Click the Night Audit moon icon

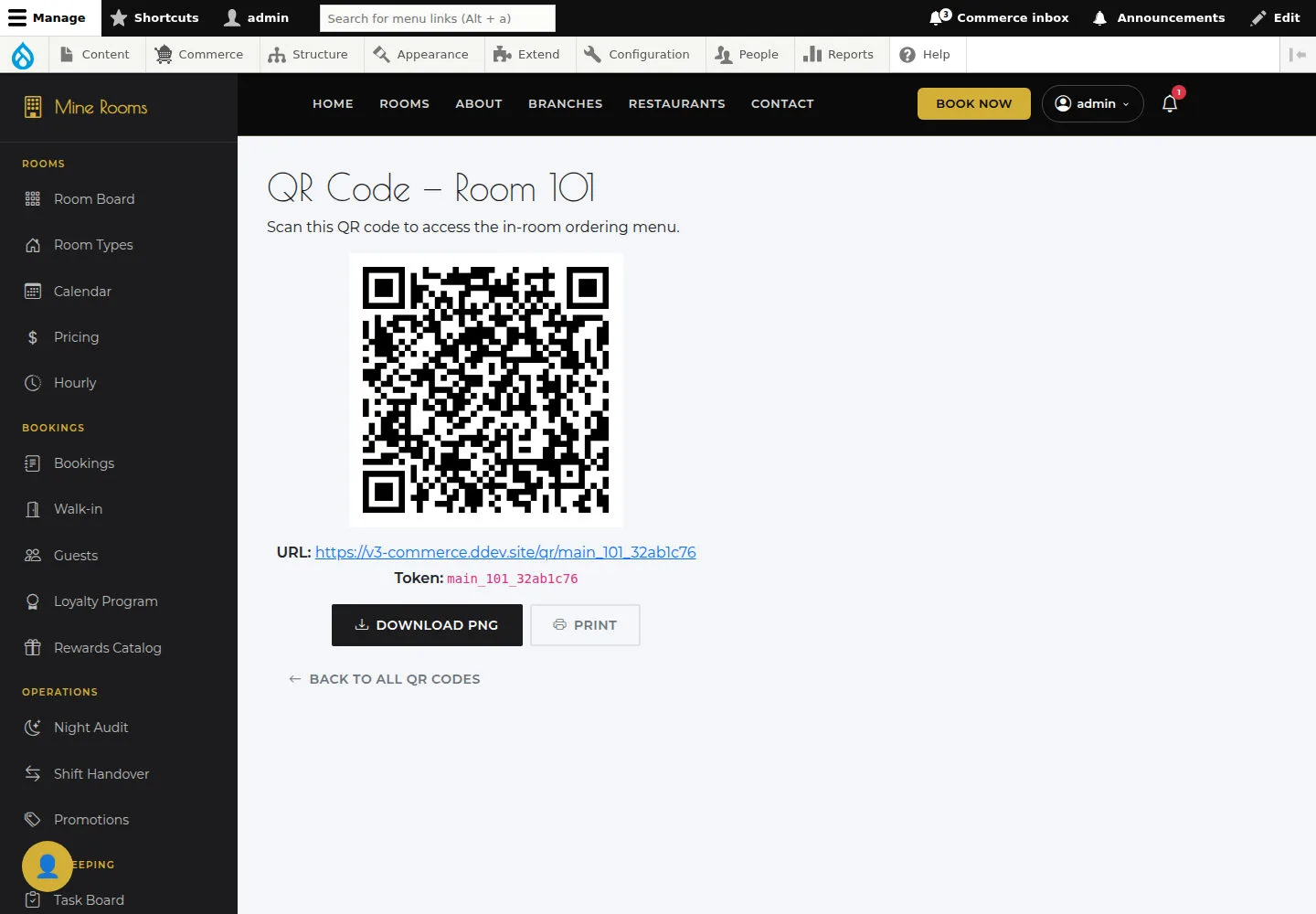point(33,728)
